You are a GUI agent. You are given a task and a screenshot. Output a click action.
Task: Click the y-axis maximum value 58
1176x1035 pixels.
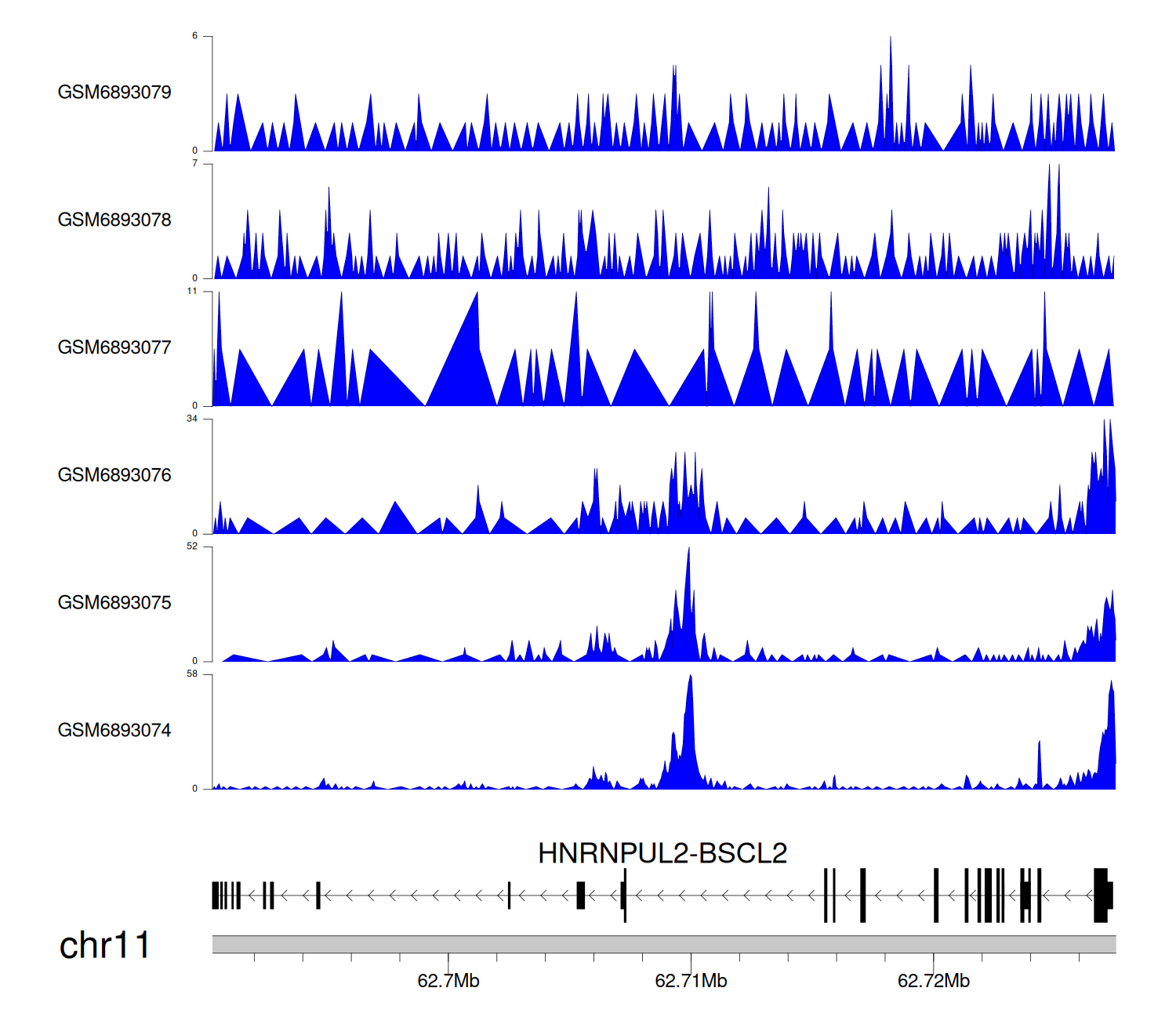coord(192,674)
